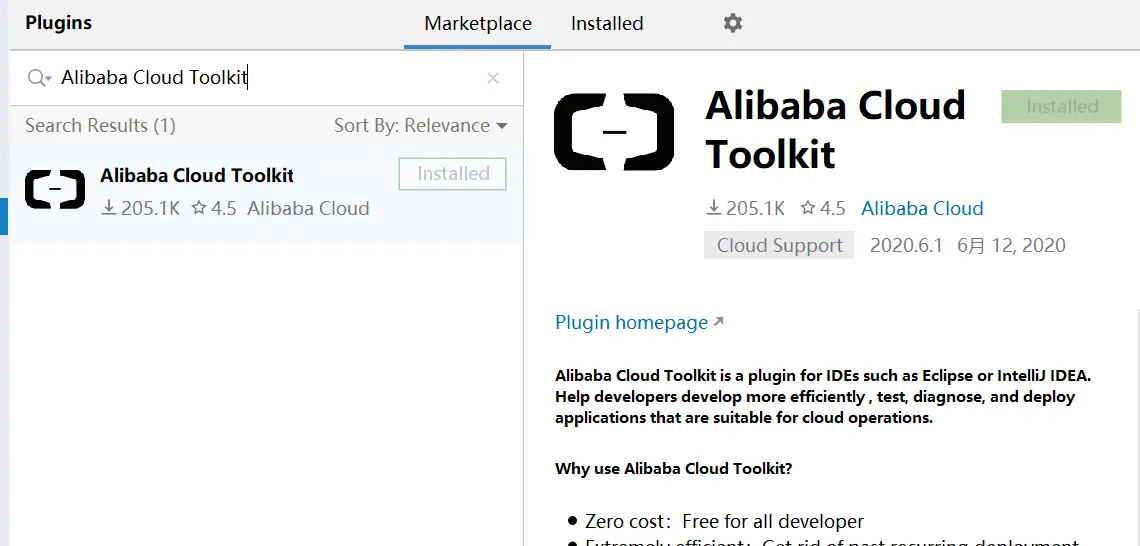Click the Cloud Support tag

click(779, 245)
